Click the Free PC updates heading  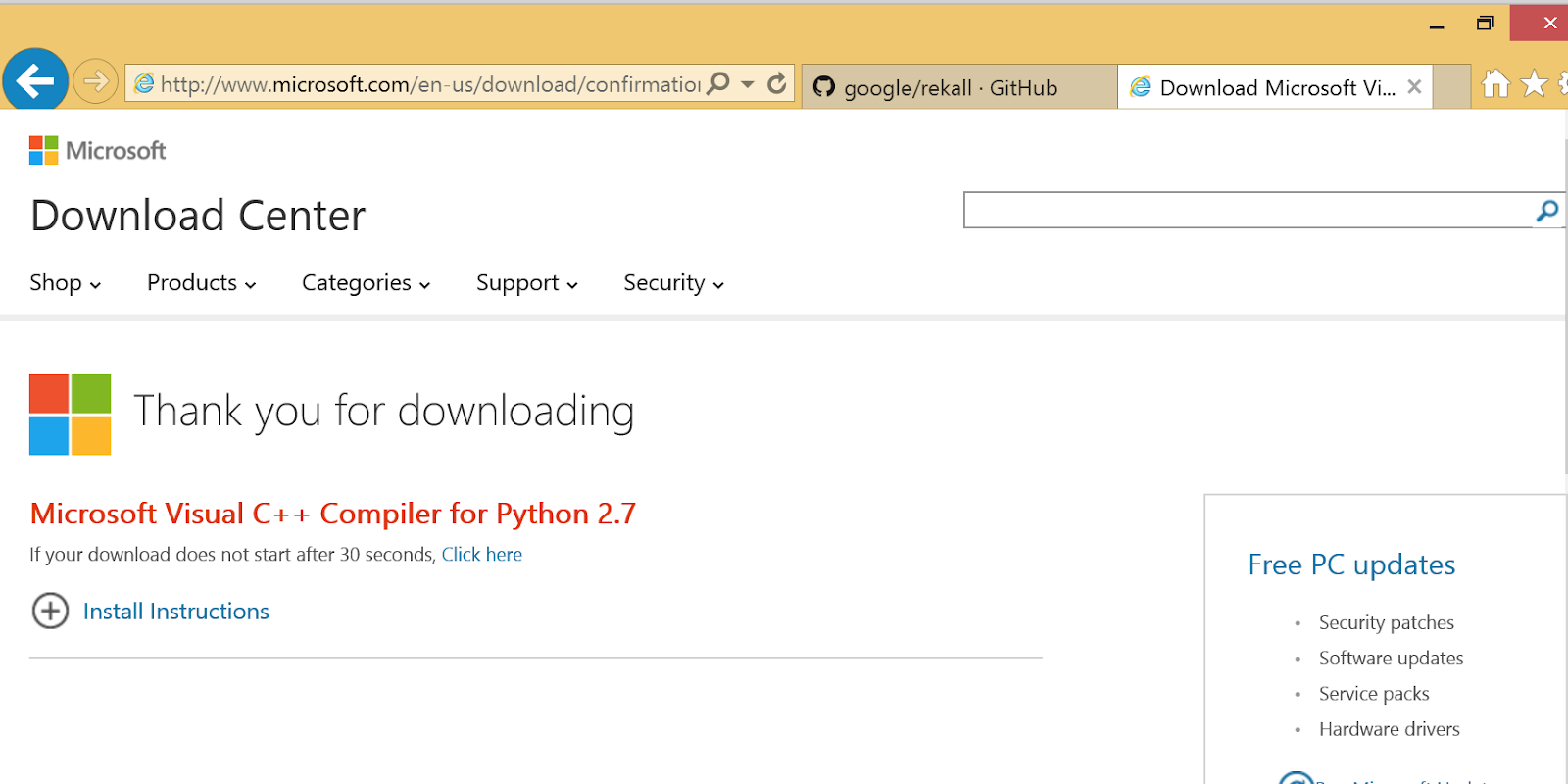[1351, 564]
